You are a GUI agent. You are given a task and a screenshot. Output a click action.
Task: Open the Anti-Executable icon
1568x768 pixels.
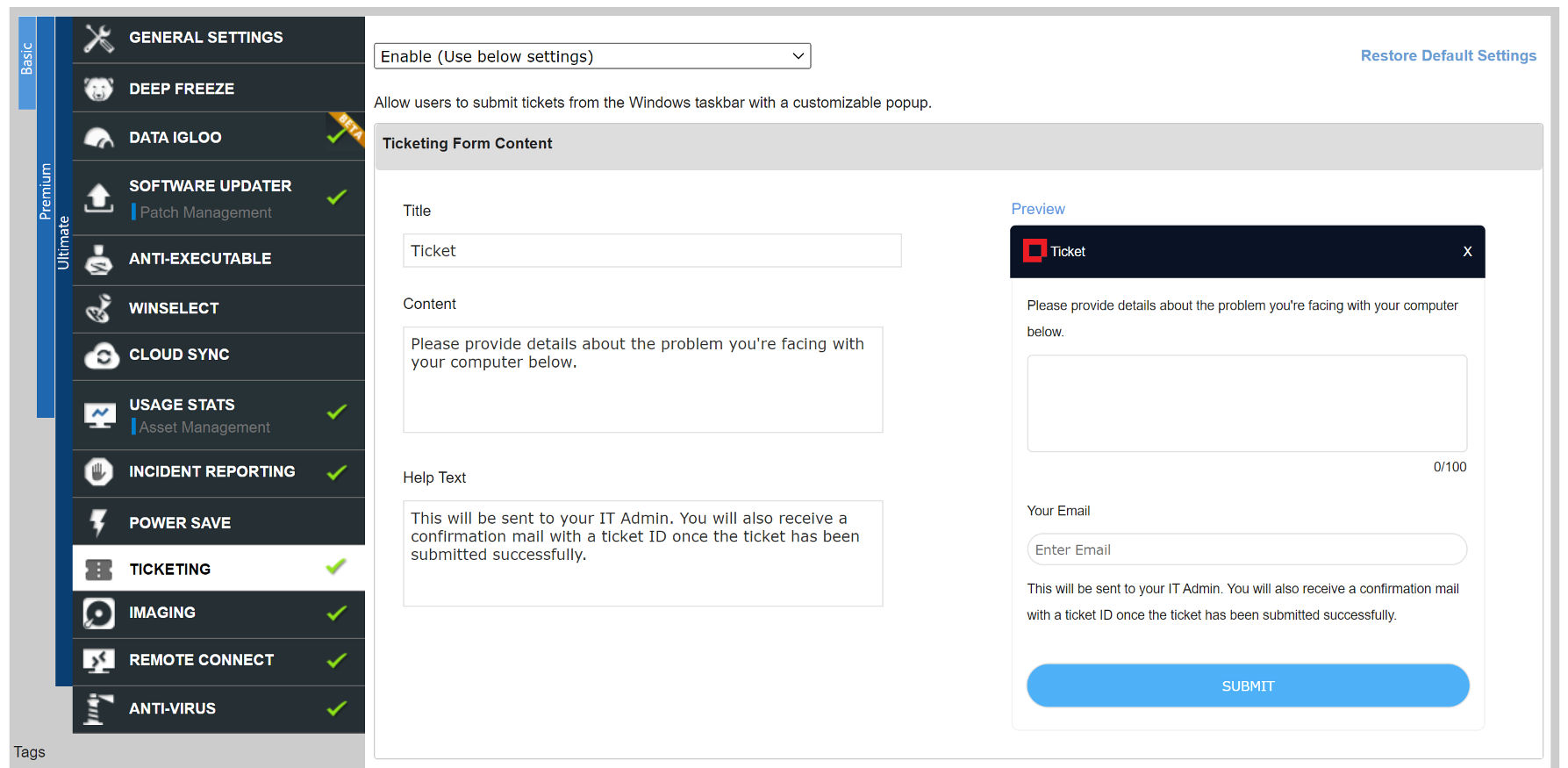click(99, 260)
